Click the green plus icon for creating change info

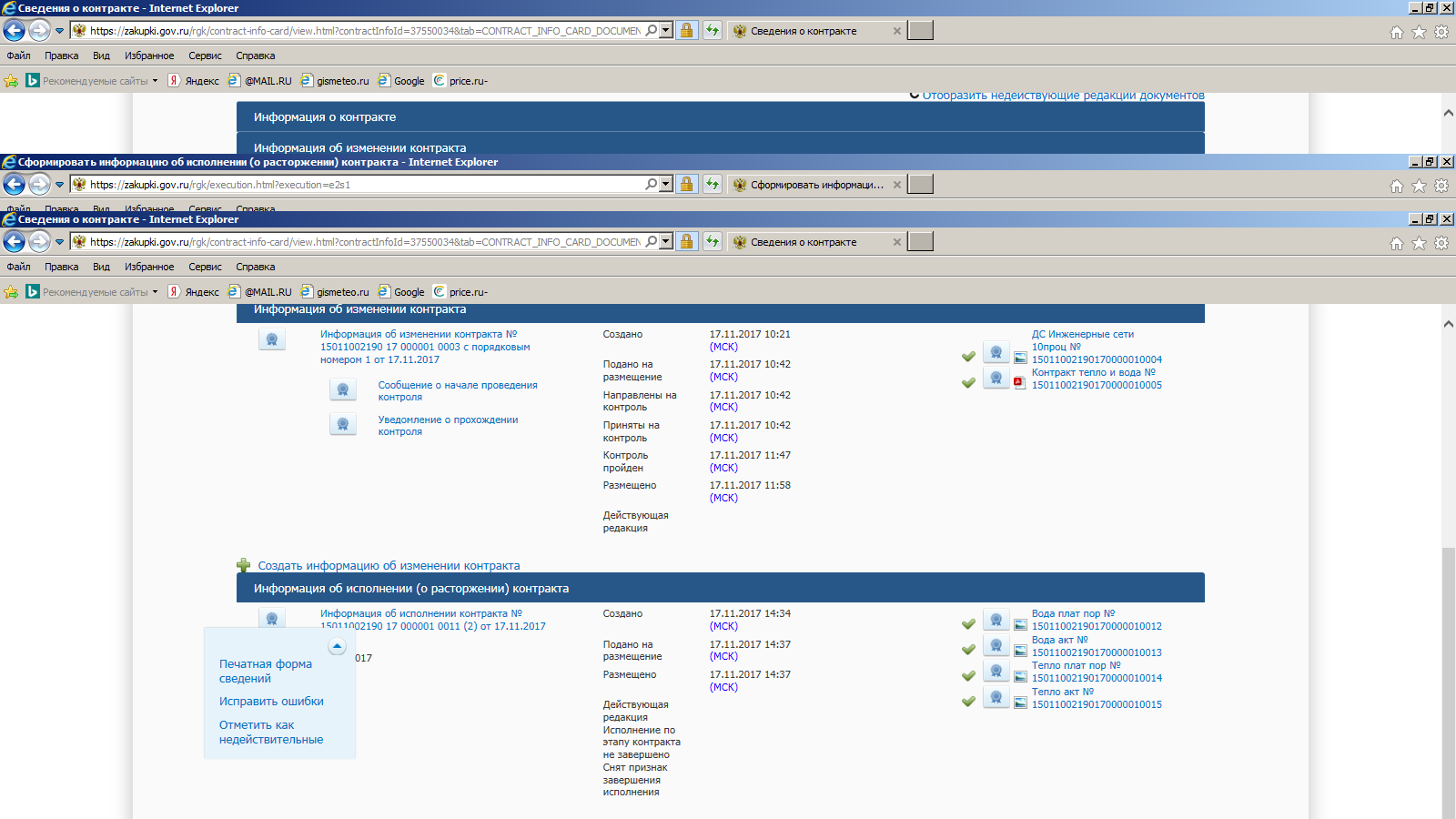click(x=243, y=566)
